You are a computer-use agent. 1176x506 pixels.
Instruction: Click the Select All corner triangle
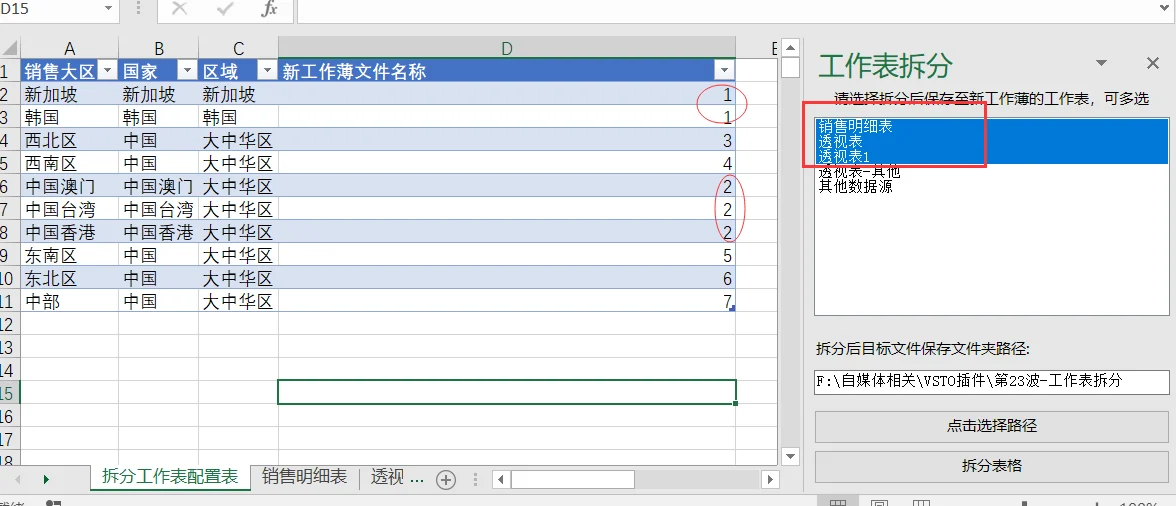[x=9, y=49]
